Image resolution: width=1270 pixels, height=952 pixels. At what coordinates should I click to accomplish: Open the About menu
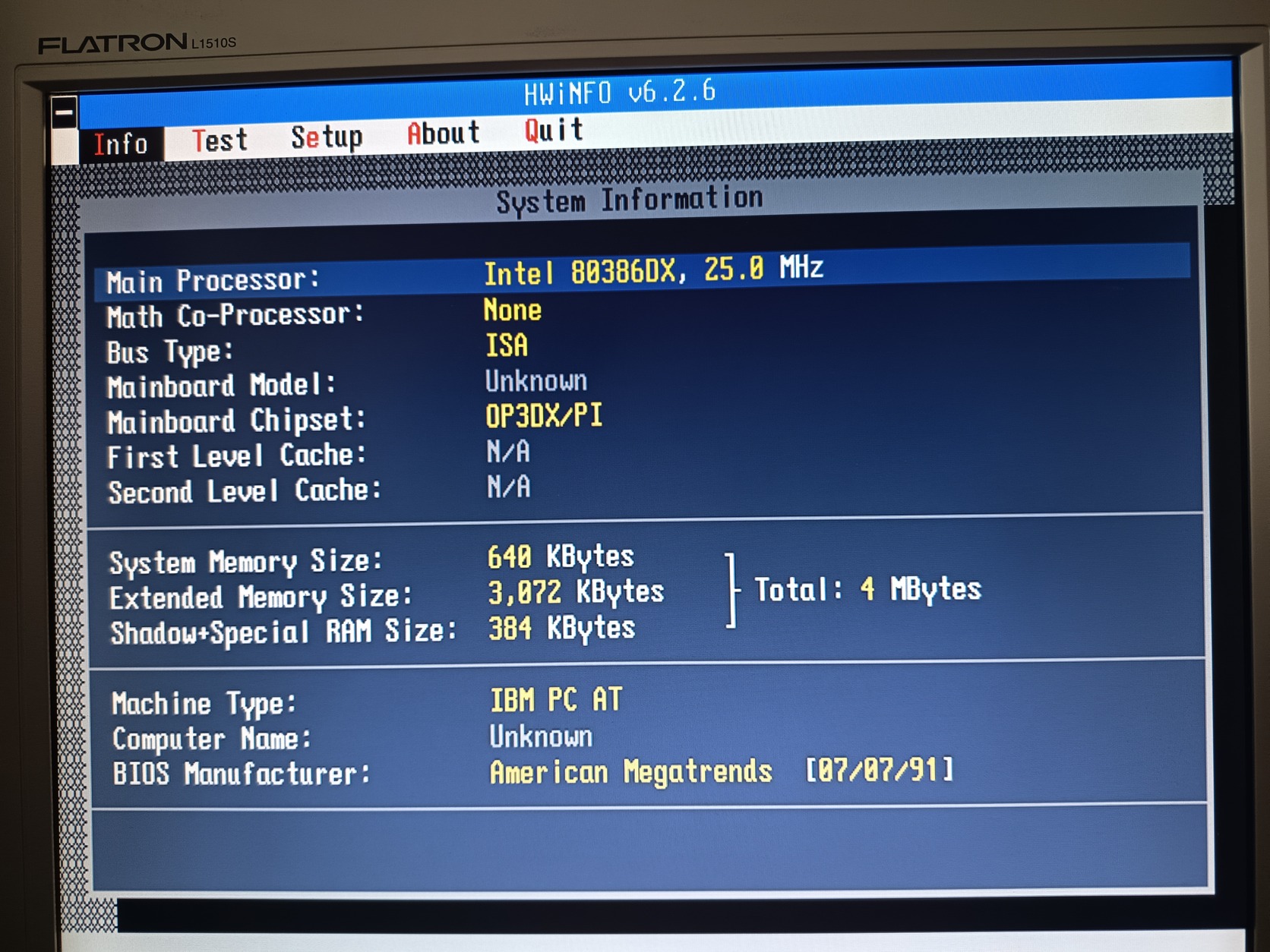click(x=444, y=134)
